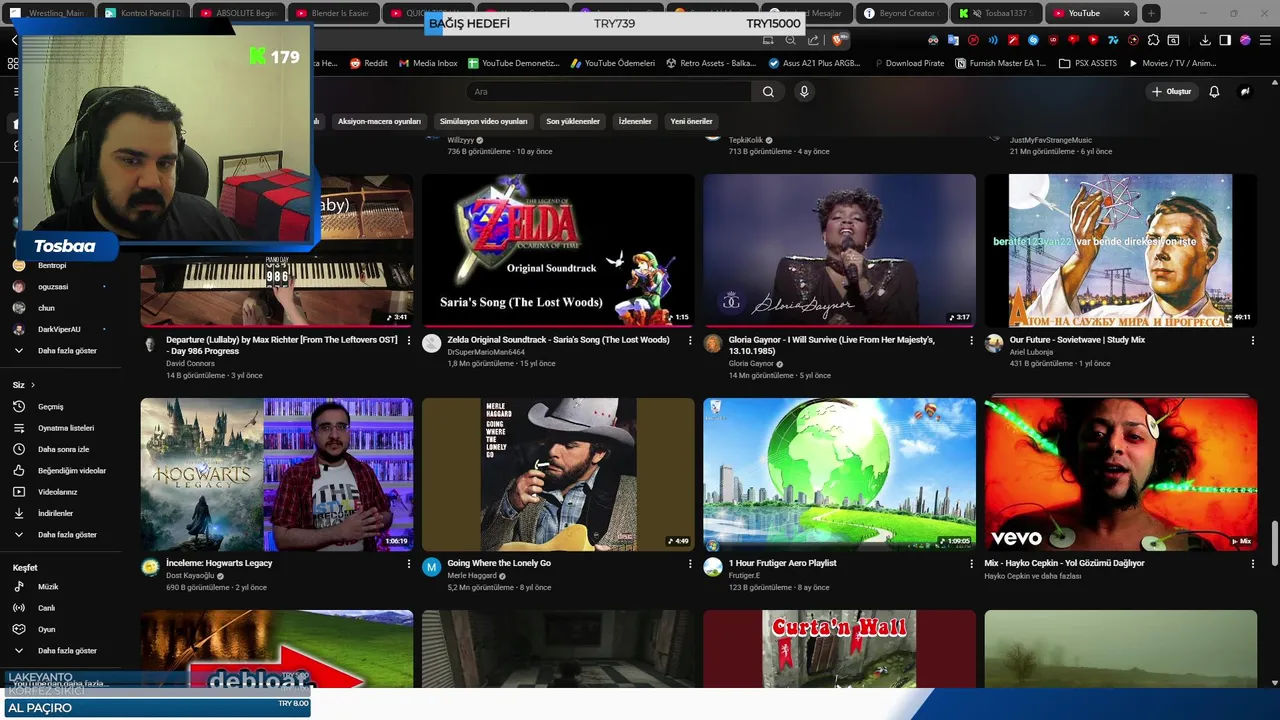Open more options for the Zelda Saria's Song video

tap(689, 340)
